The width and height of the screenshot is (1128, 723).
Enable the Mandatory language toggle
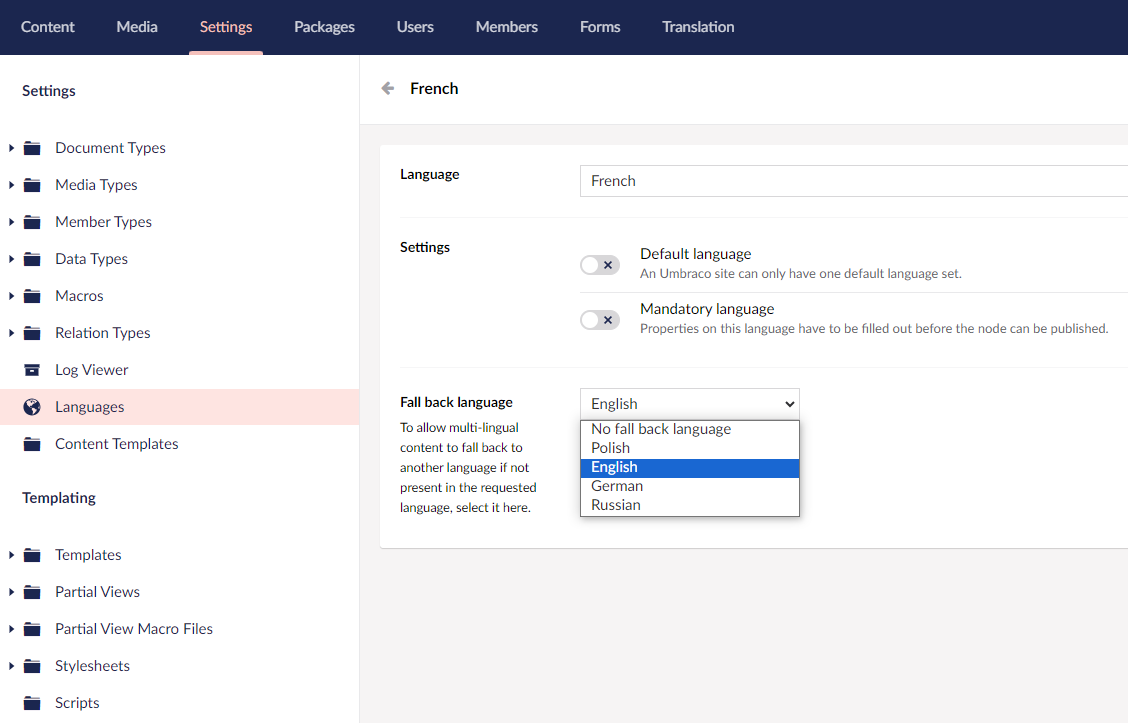coord(600,319)
